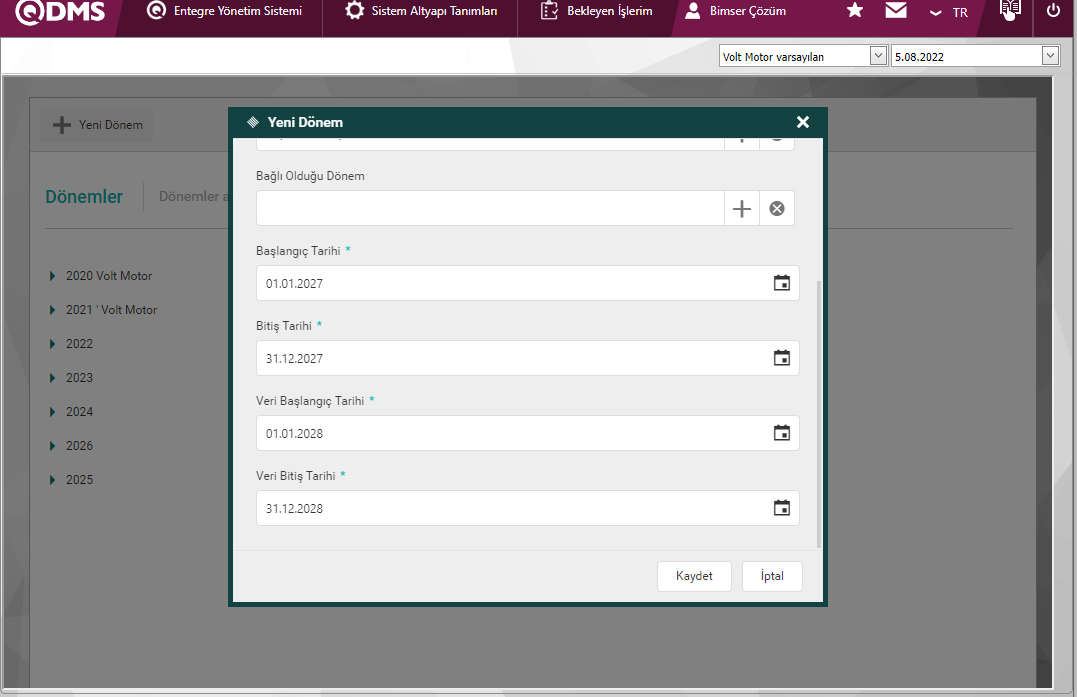Open Sistem Altyapı Tanımları menu
Viewport: 1077px width, 697px height.
tap(421, 11)
